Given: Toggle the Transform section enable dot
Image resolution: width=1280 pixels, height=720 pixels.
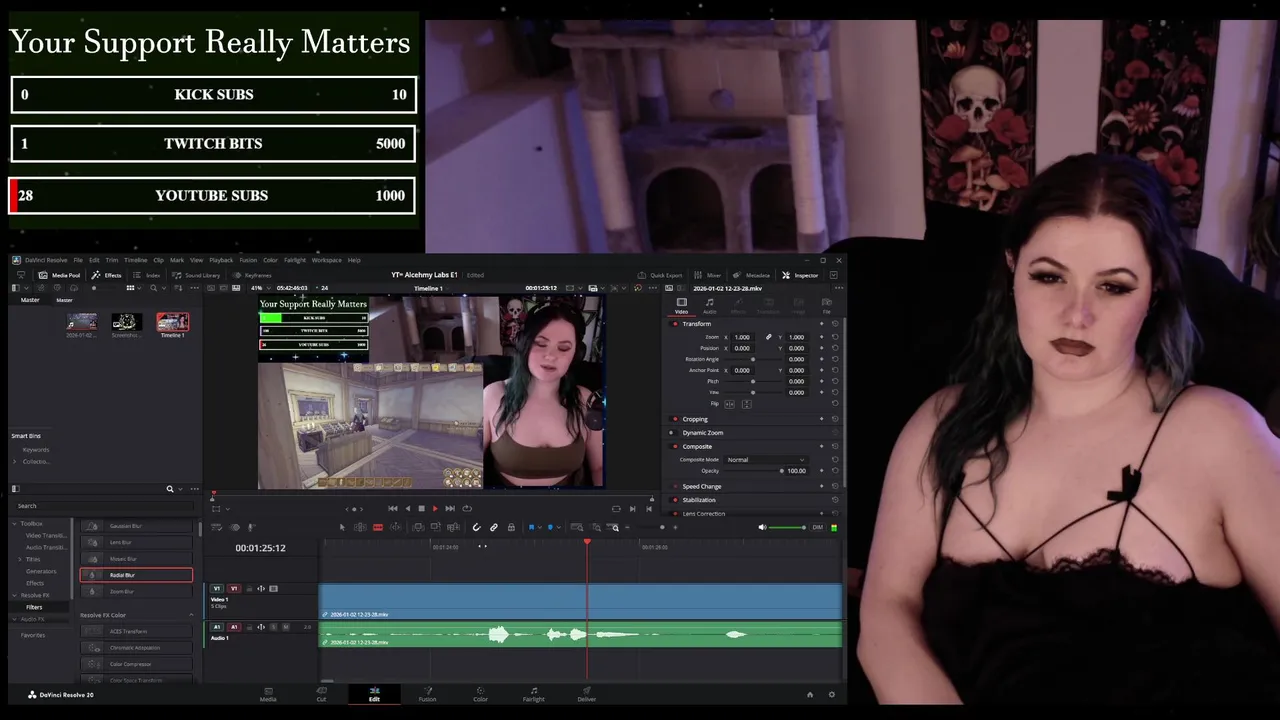Looking at the screenshot, I should [675, 324].
